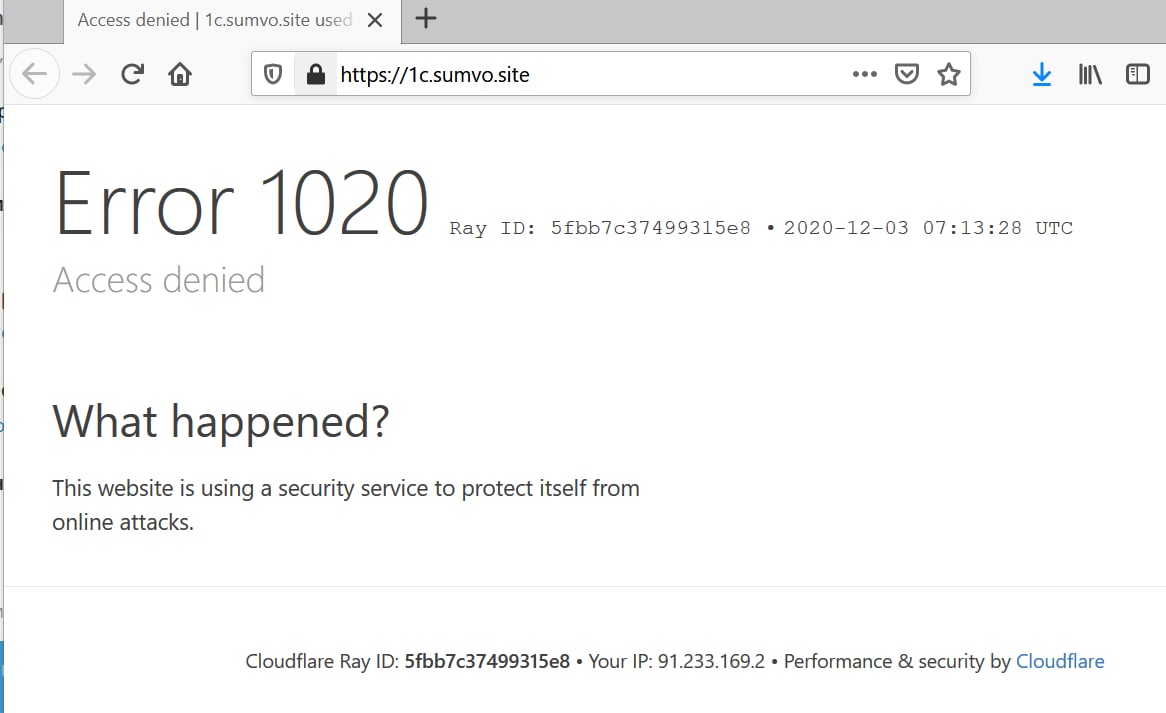This screenshot has height=713, width=1166.
Task: Follow the Cloudflare link in the footer
Action: (x=1060, y=661)
